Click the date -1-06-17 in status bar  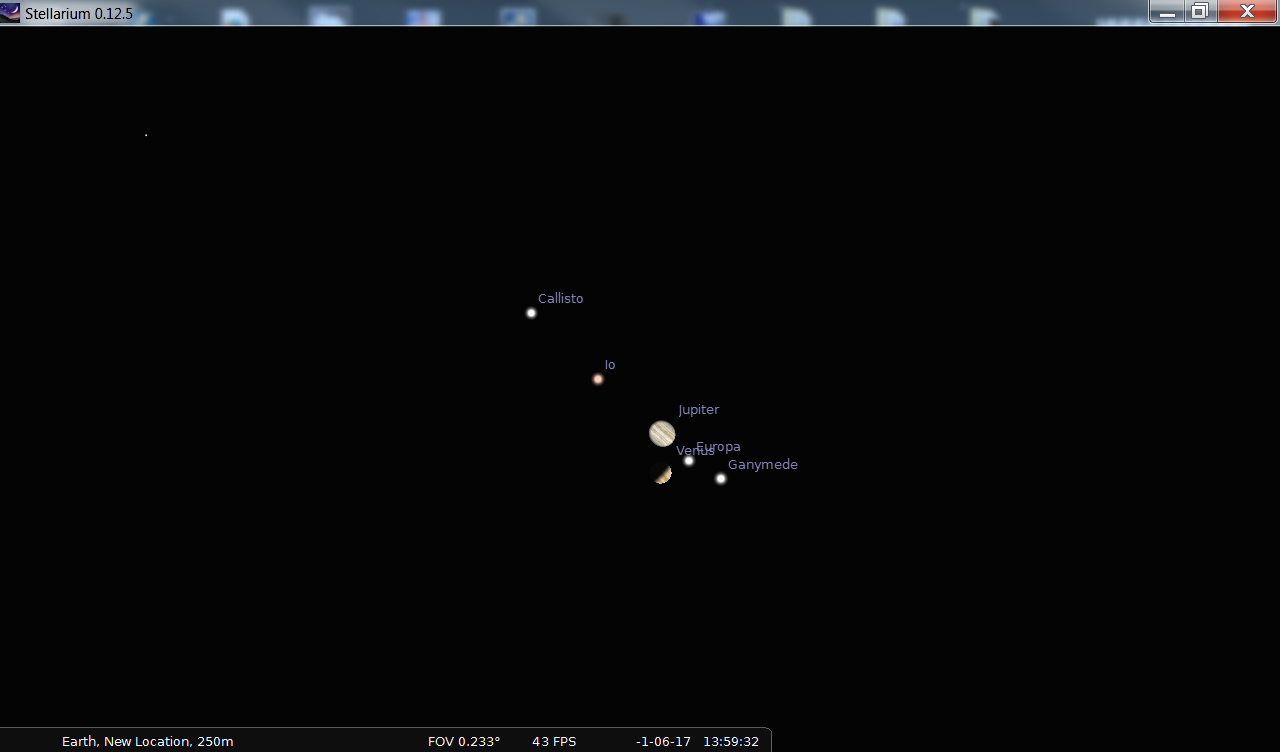tap(663, 741)
